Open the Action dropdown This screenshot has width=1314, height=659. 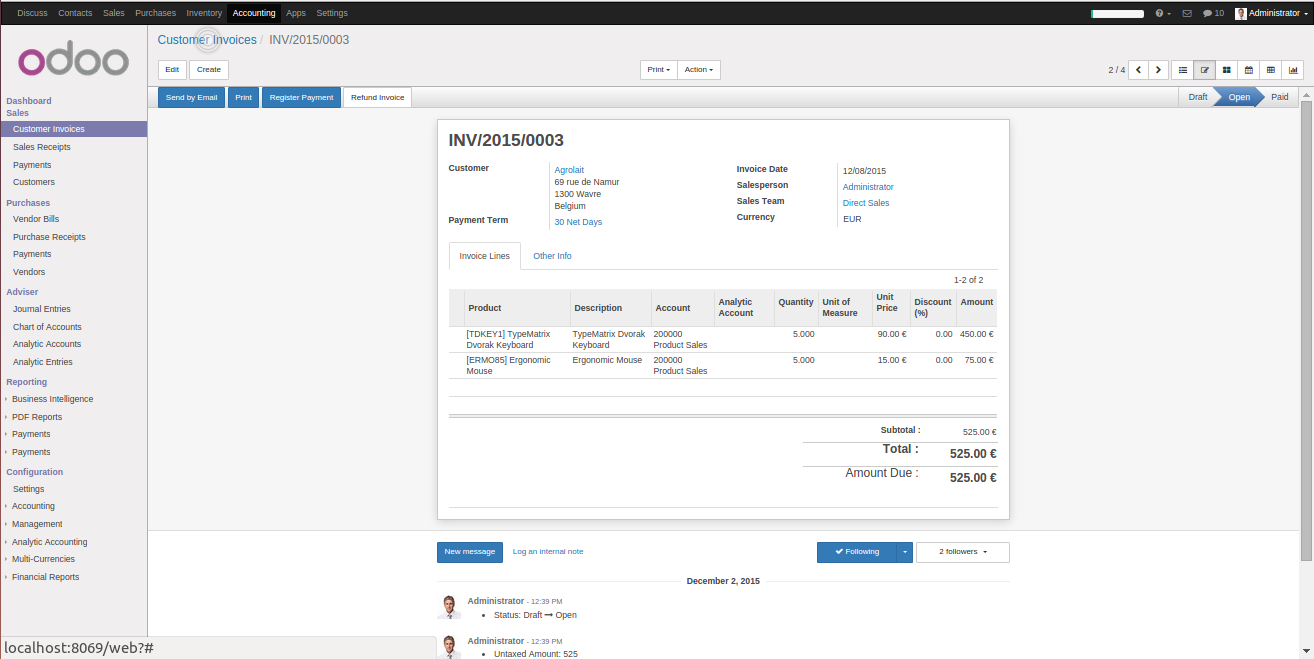point(698,70)
